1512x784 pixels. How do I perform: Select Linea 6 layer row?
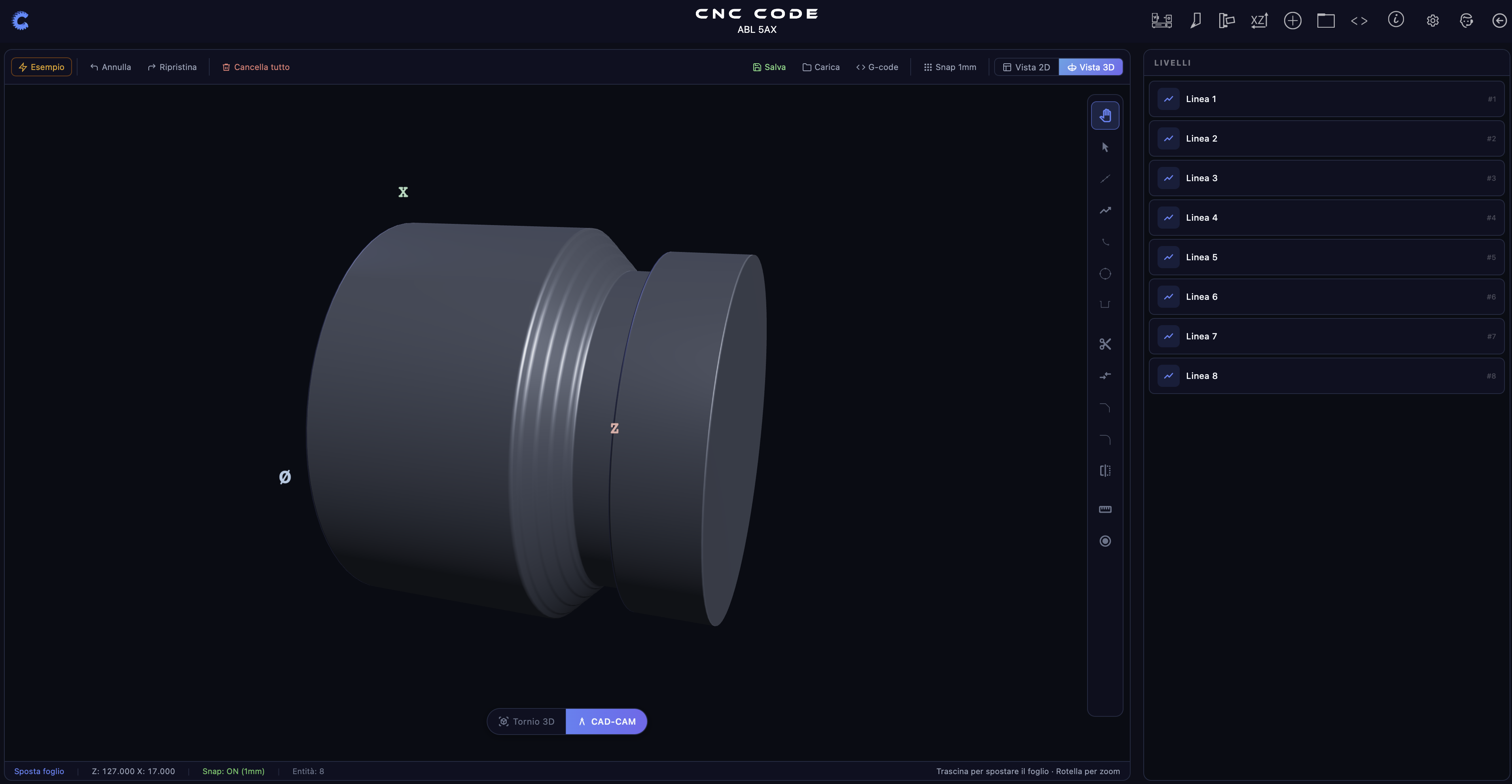click(x=1326, y=297)
